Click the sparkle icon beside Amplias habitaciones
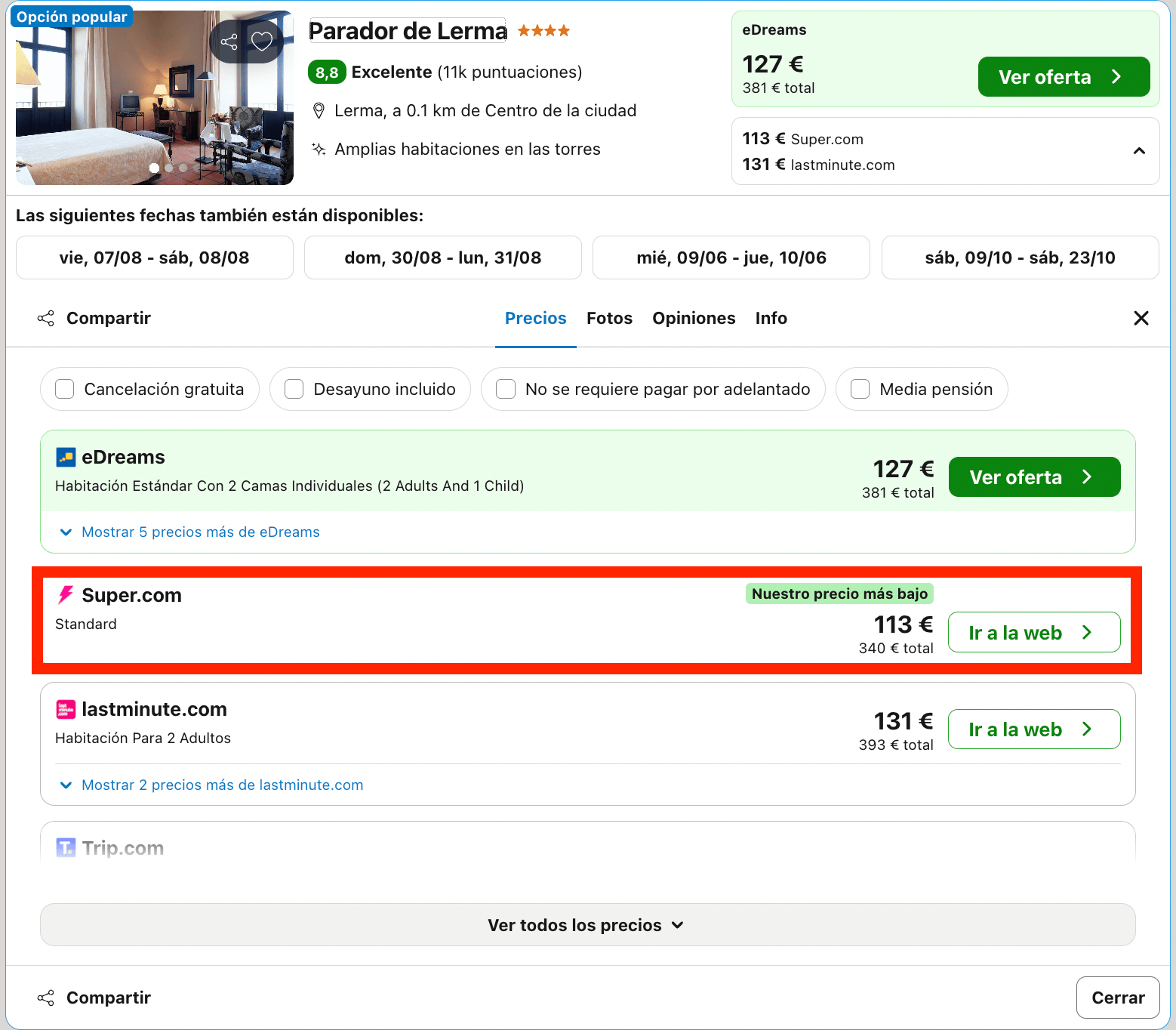This screenshot has height=1030, width=1176. 319,149
